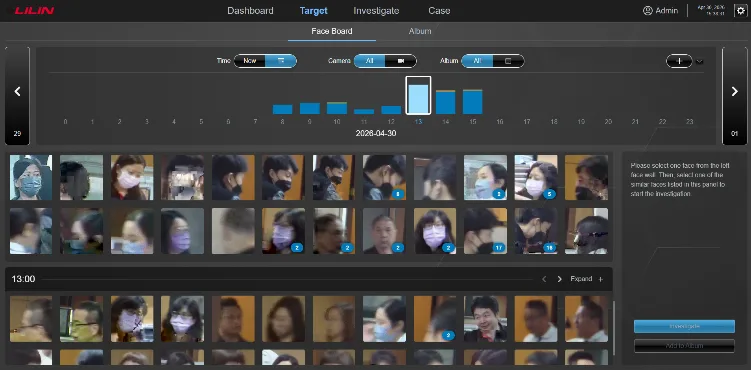751x370 pixels.
Task: Select smiling man thumbnail in 13:00 section
Action: click(485, 319)
